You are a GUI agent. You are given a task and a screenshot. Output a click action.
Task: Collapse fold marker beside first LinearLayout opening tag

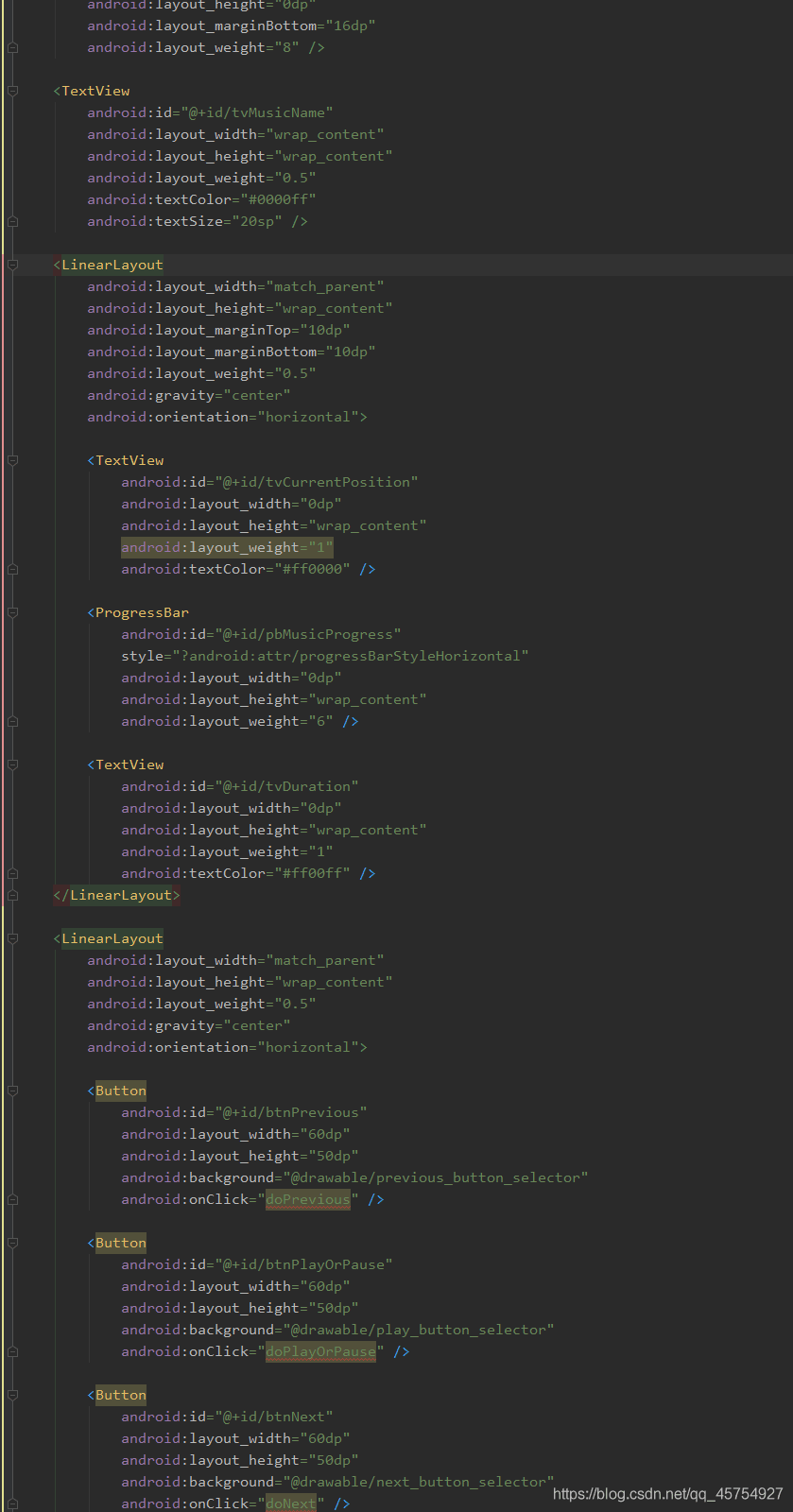(12, 265)
